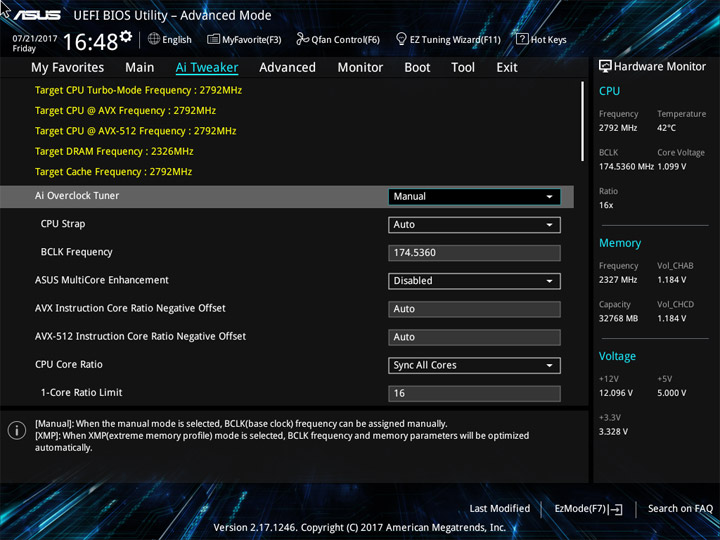Click the EzMode exit arrow icon
Image resolution: width=720 pixels, height=540 pixels.
[x=616, y=509]
